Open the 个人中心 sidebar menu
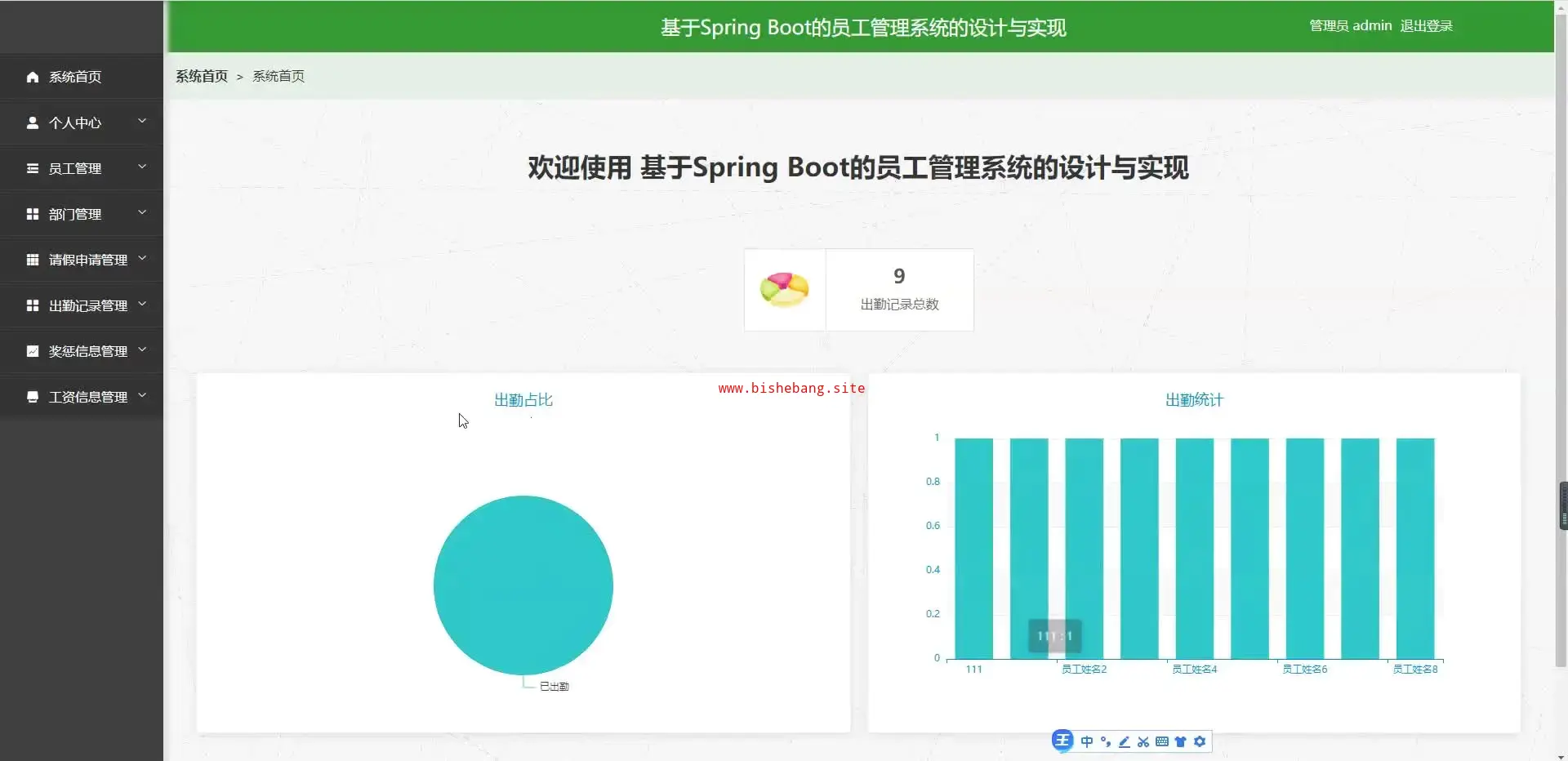1568x761 pixels. pyautogui.click(x=82, y=122)
